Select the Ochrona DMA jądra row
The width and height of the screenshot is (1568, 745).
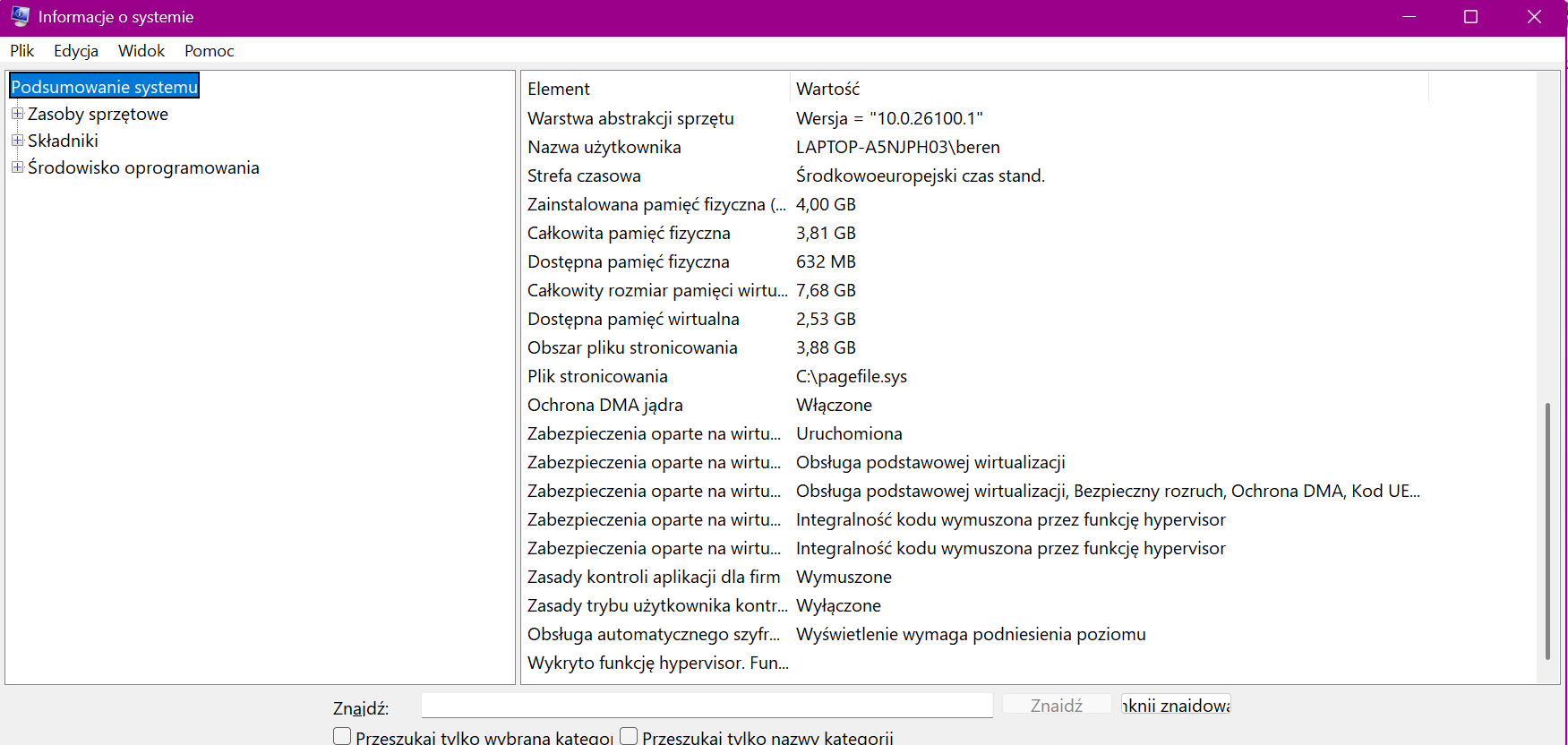(1028, 405)
